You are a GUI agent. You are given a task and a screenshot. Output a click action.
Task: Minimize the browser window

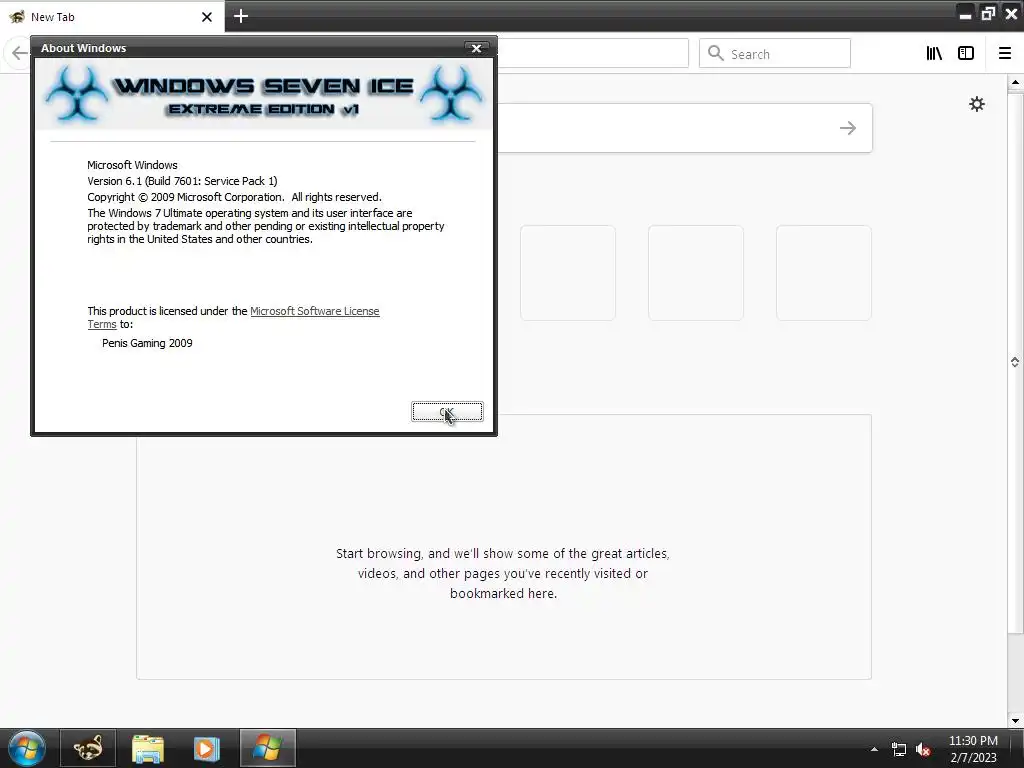click(965, 14)
